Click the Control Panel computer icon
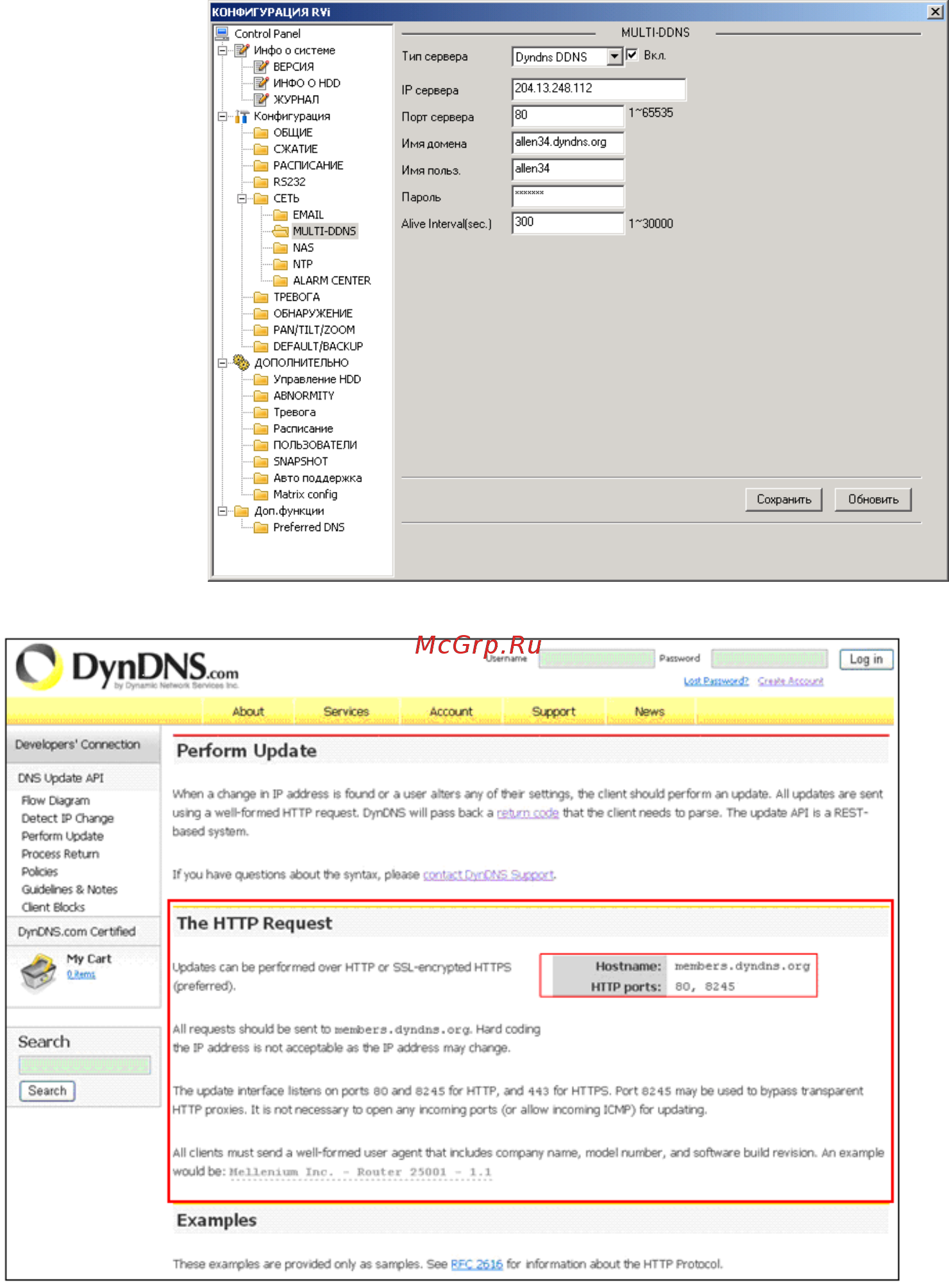The image size is (949, 1288). [223, 33]
